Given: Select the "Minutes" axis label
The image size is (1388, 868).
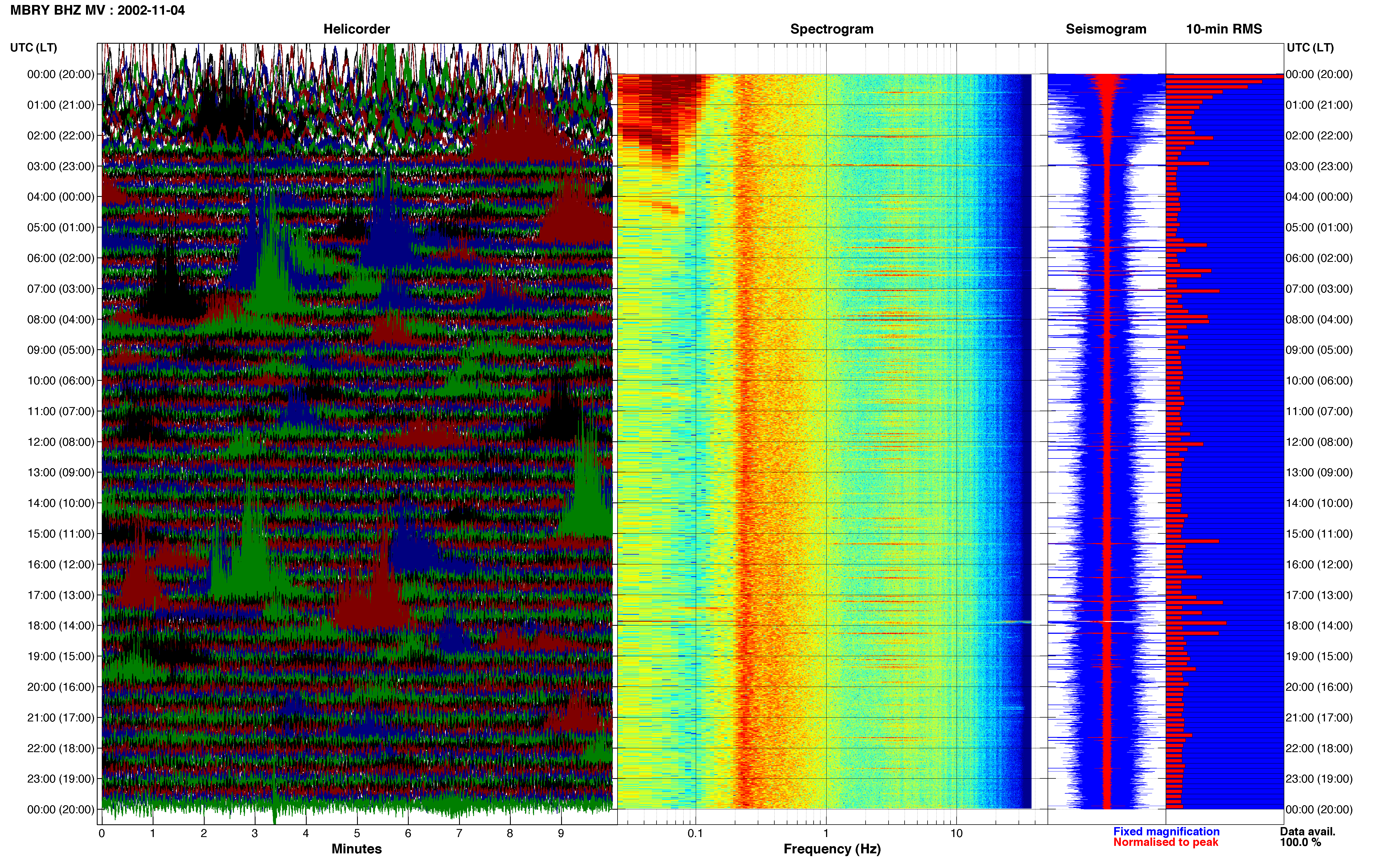Looking at the screenshot, I should pos(356,848).
